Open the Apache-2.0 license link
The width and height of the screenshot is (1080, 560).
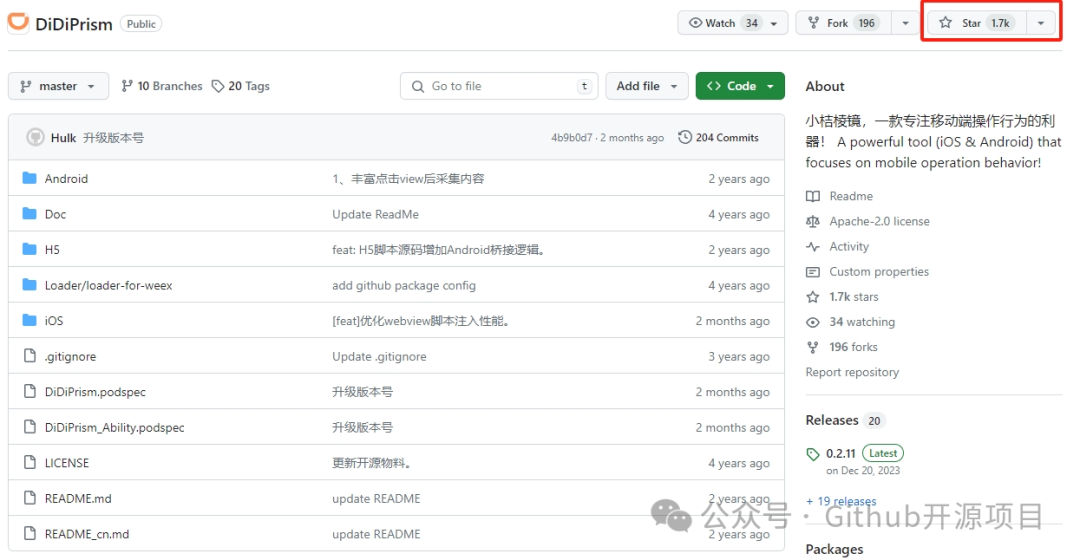click(880, 221)
